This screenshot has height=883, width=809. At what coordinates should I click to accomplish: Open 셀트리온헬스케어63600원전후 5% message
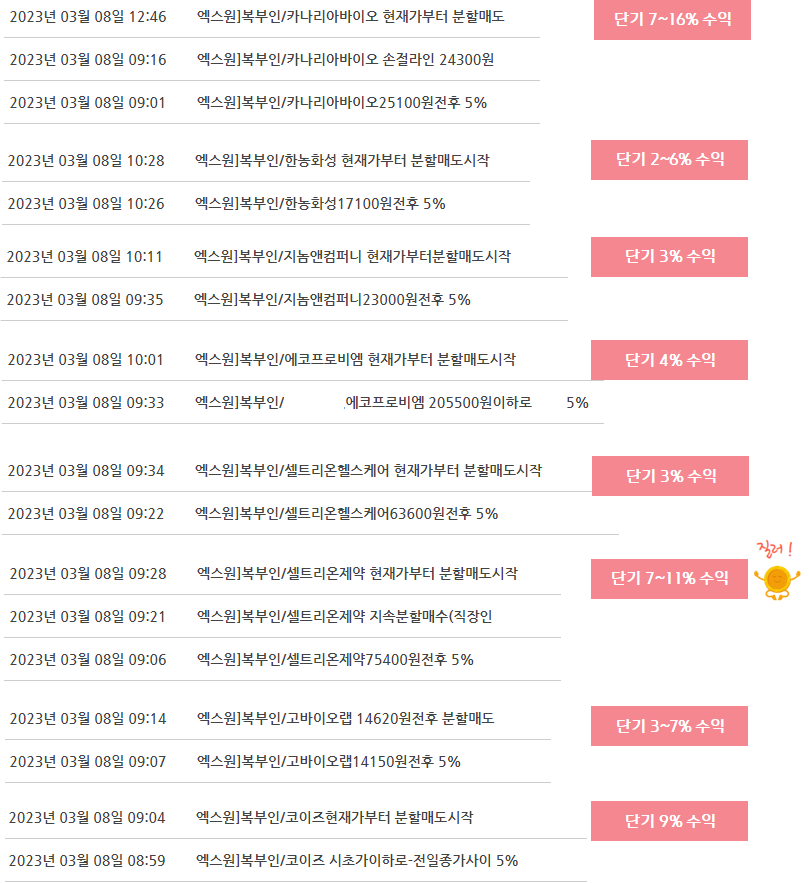[346, 514]
